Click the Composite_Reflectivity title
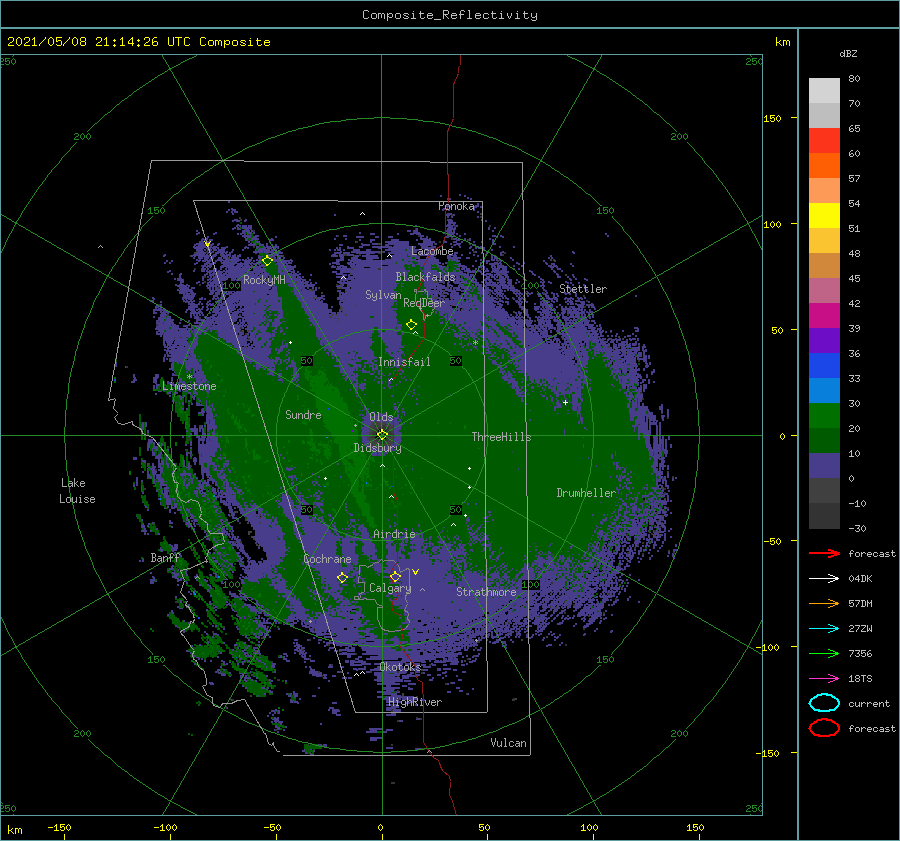Screen dimensions: 900x841 (x=450, y=15)
